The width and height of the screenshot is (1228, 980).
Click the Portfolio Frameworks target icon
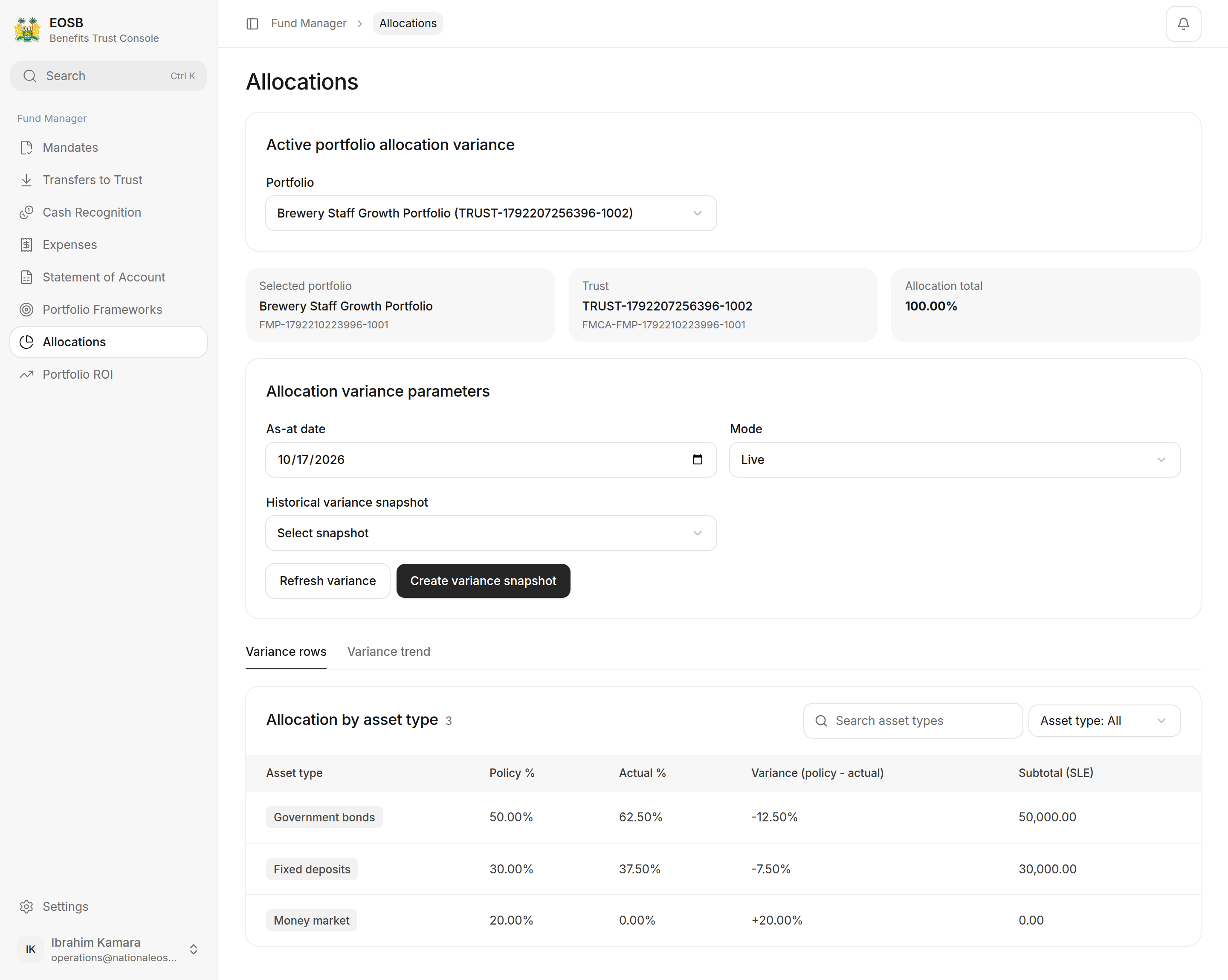tap(26, 310)
